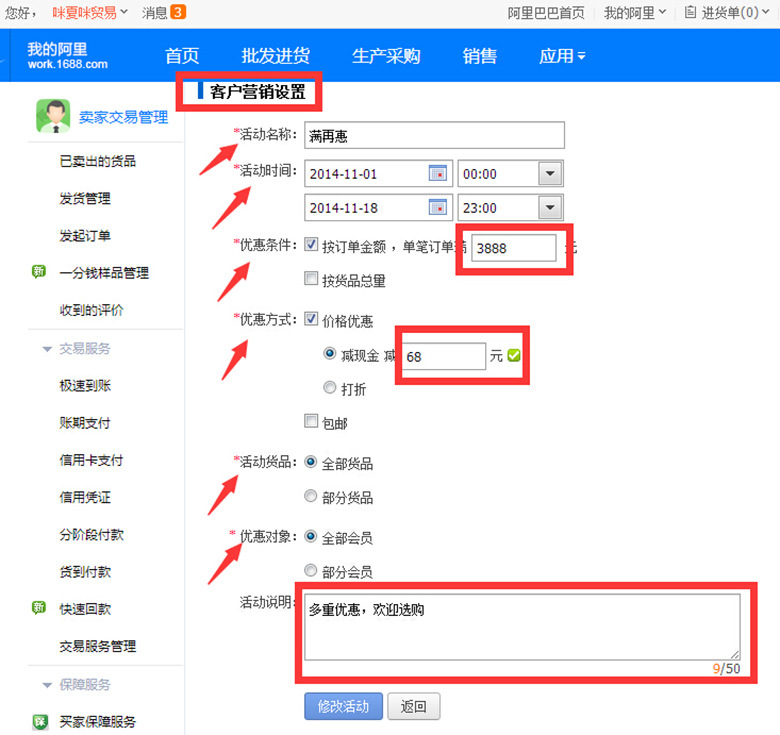Click the 修改活动 submit button
The height and width of the screenshot is (735, 780).
[x=342, y=707]
